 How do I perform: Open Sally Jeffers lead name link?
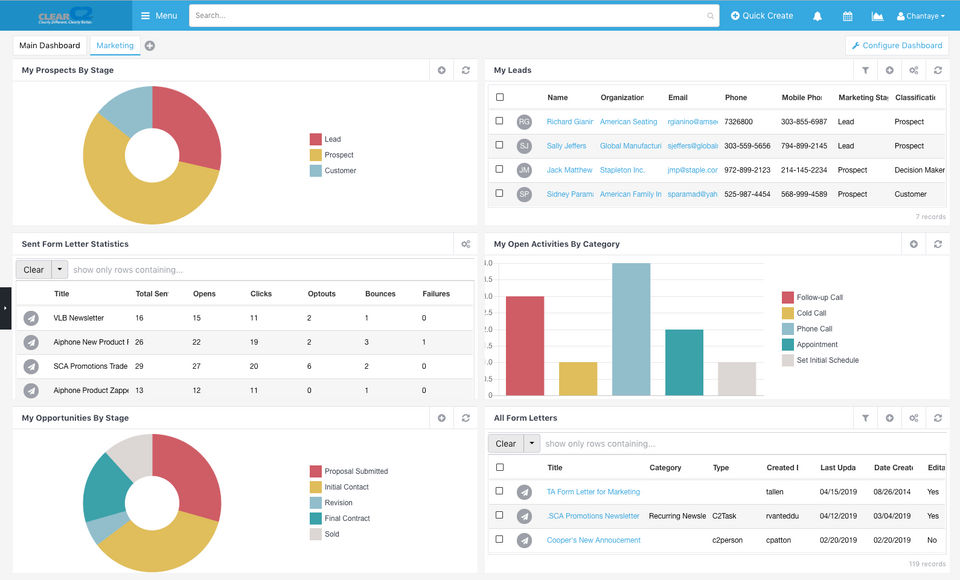click(566, 146)
